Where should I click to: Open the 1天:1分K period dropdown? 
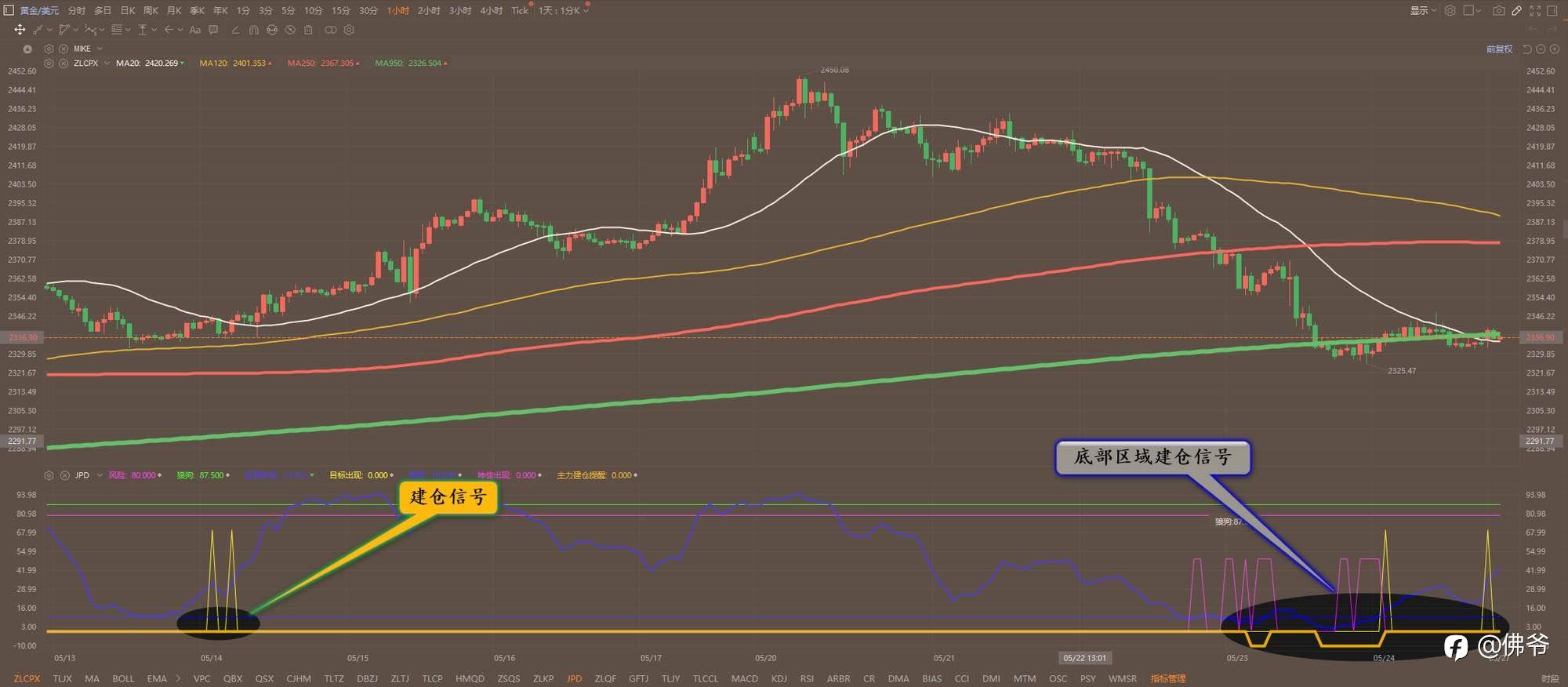coord(564,10)
